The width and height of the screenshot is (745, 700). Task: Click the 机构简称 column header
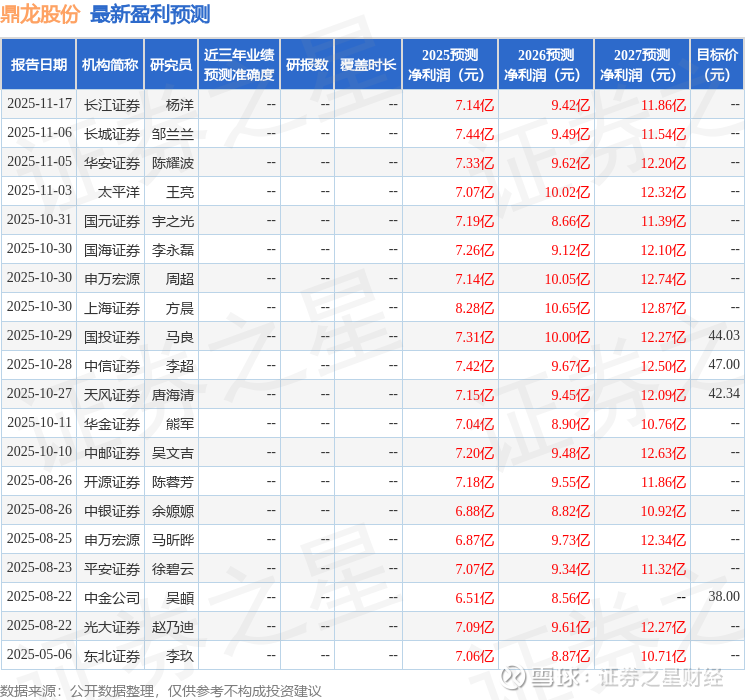coord(110,65)
